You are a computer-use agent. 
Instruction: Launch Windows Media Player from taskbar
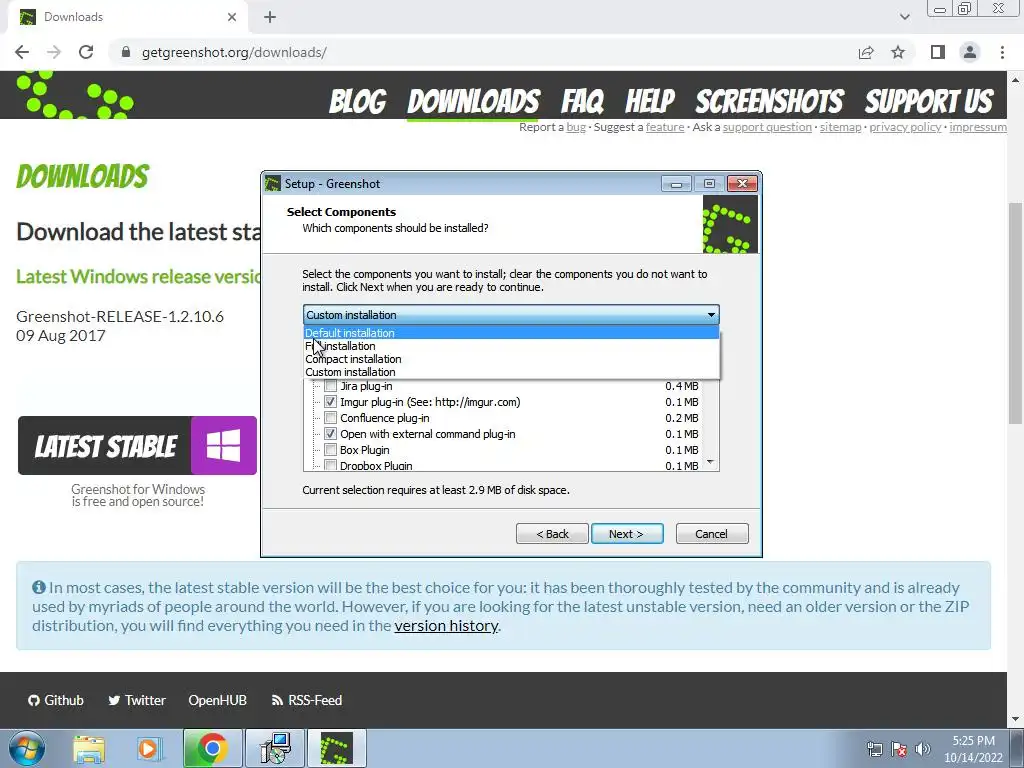[149, 748]
